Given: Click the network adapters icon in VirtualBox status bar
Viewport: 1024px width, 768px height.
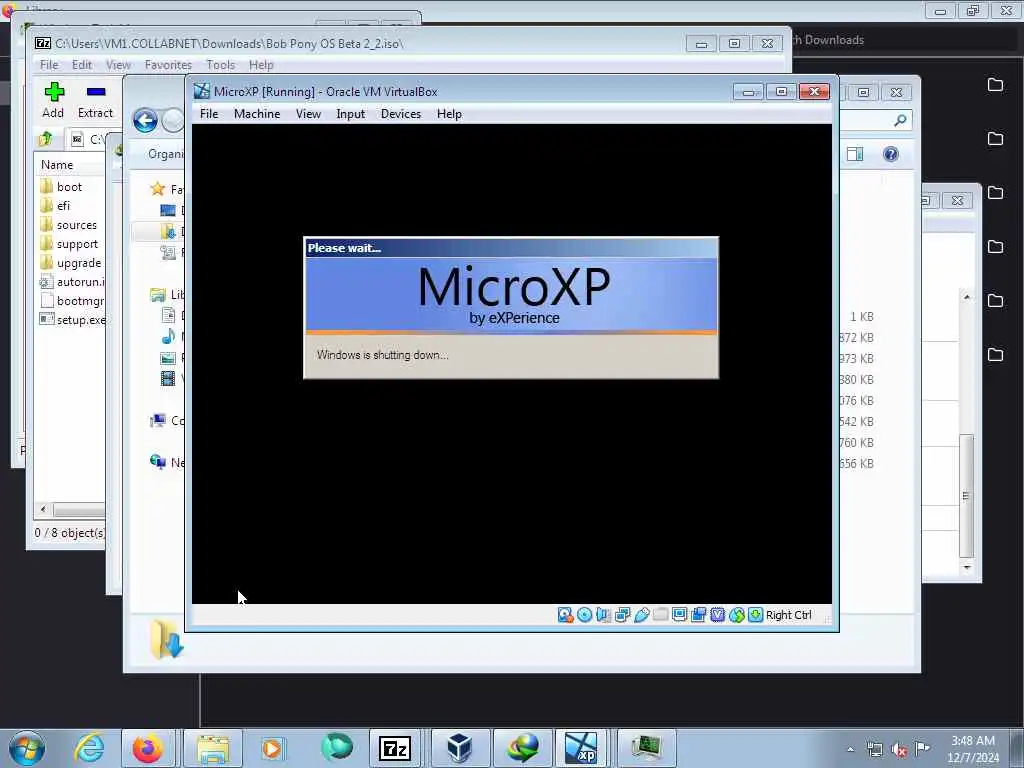Looking at the screenshot, I should [622, 615].
